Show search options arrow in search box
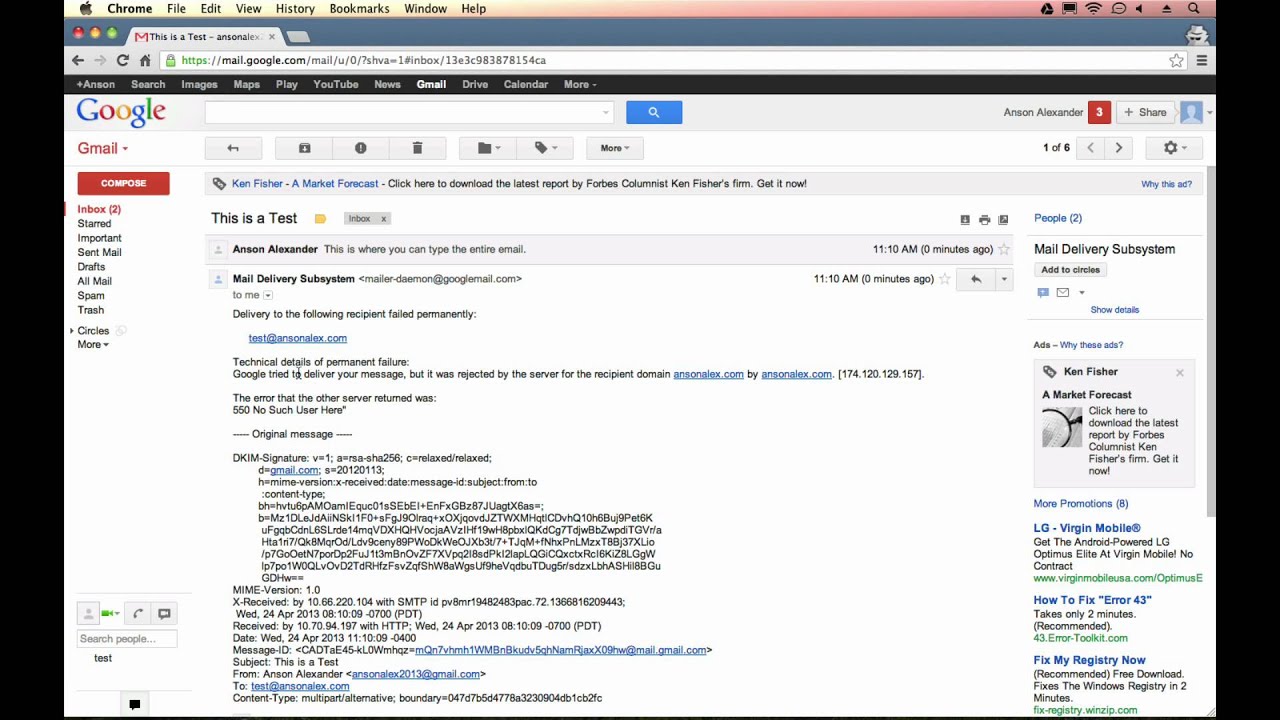 [x=605, y=112]
